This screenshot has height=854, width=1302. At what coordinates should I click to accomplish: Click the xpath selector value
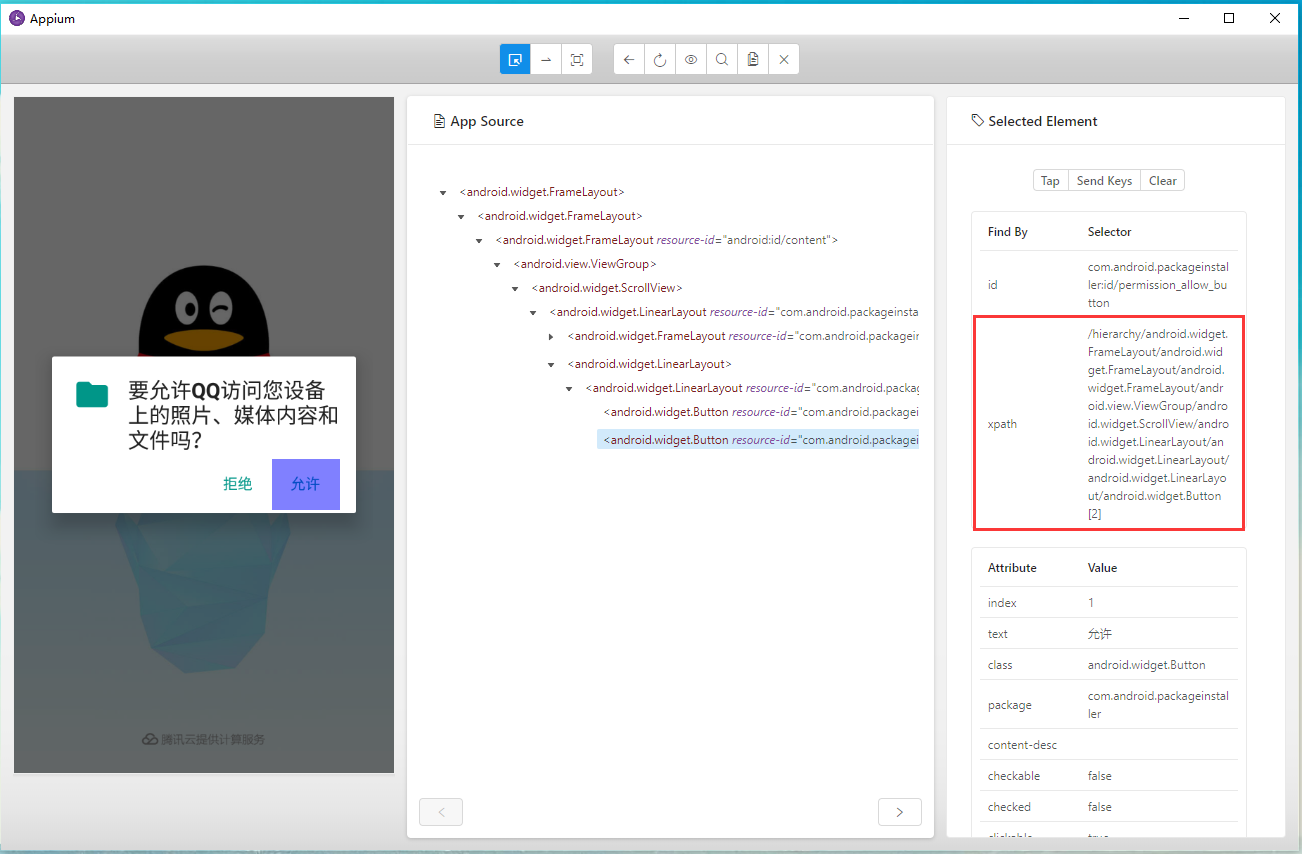point(1159,424)
